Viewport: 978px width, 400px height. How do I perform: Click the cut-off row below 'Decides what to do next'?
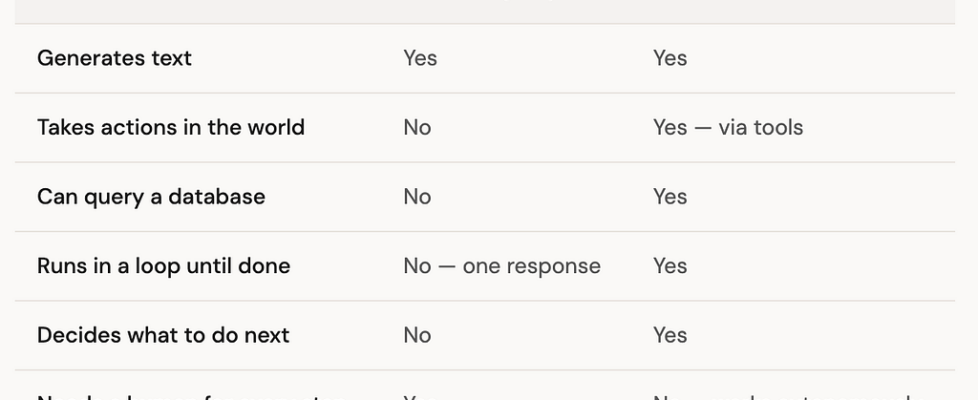(190, 394)
